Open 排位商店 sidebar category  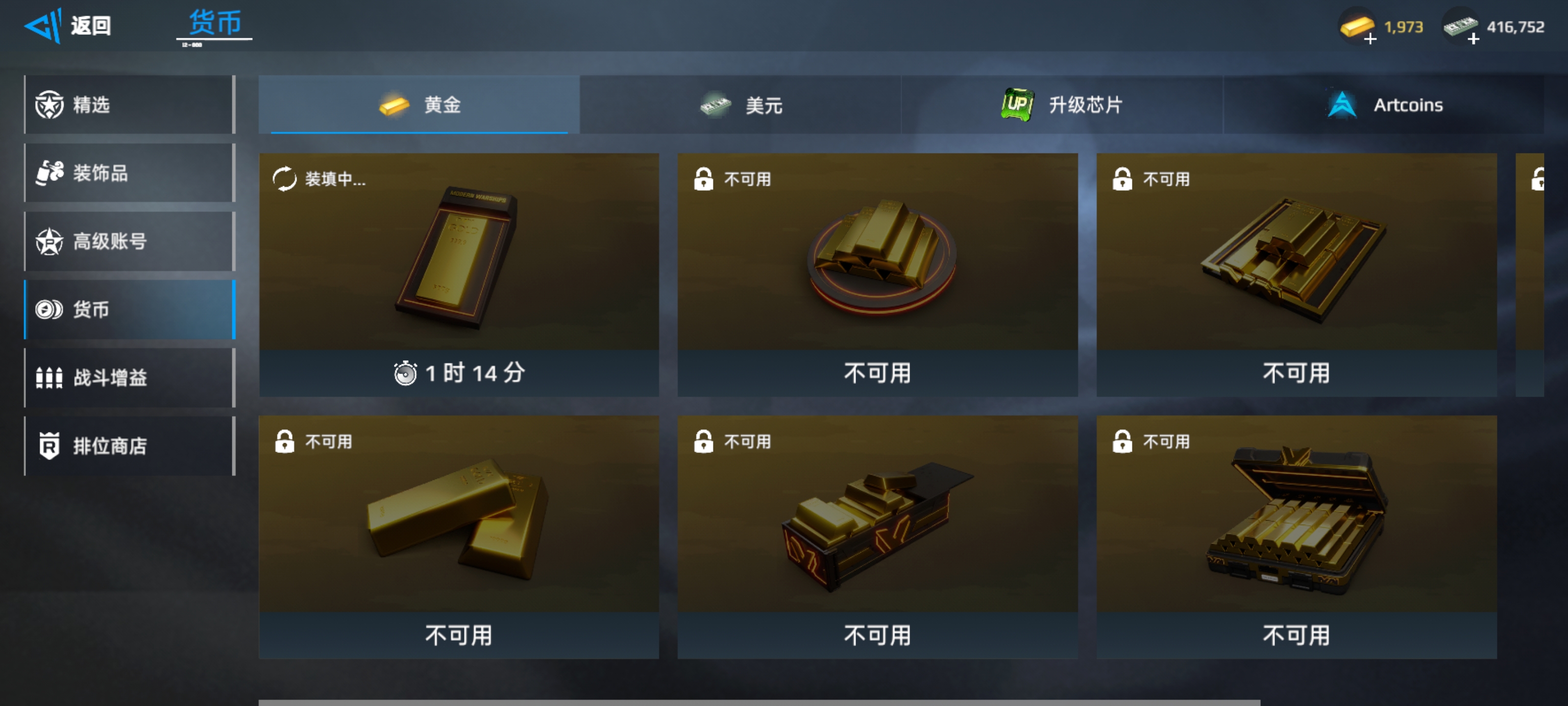pos(130,446)
